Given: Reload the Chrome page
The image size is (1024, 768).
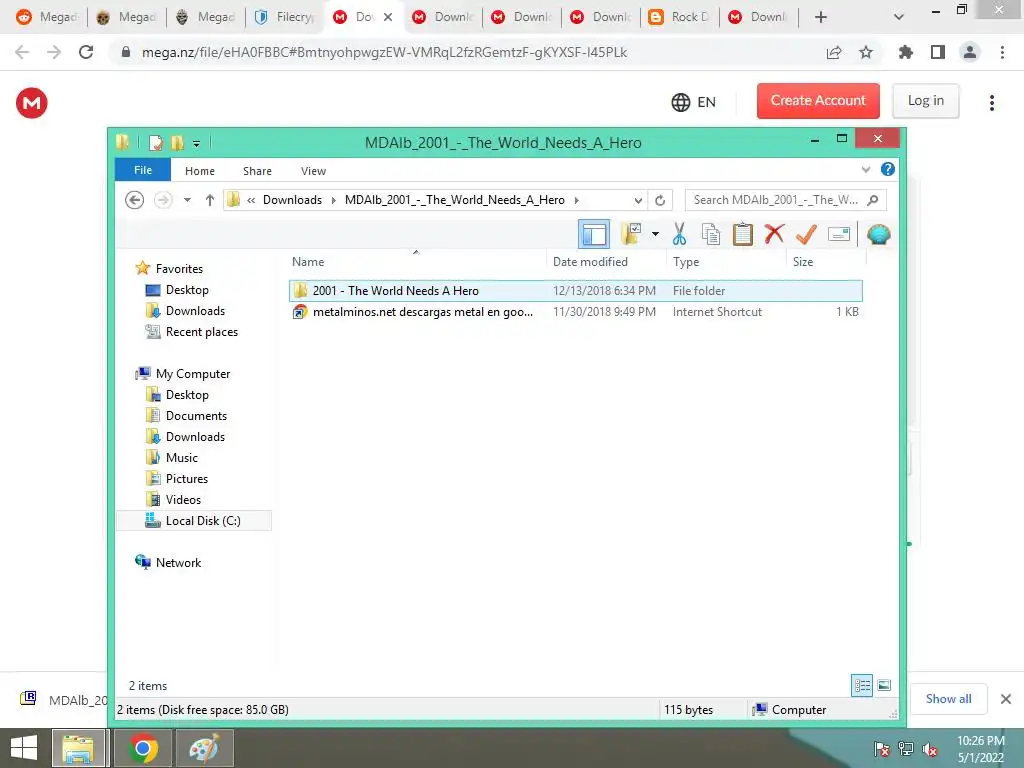Looking at the screenshot, I should [86, 52].
